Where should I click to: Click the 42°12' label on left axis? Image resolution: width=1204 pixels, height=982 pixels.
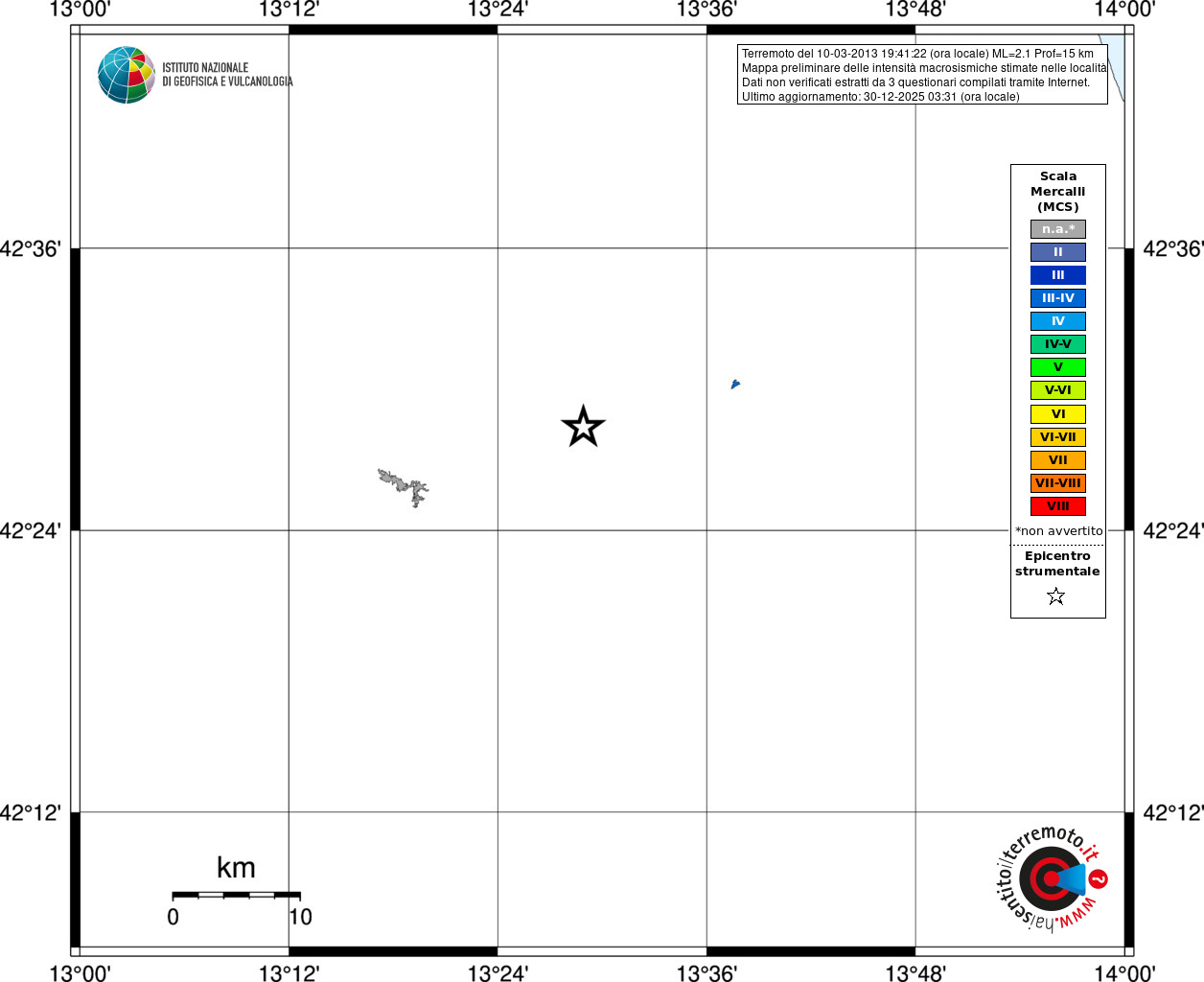point(31,812)
